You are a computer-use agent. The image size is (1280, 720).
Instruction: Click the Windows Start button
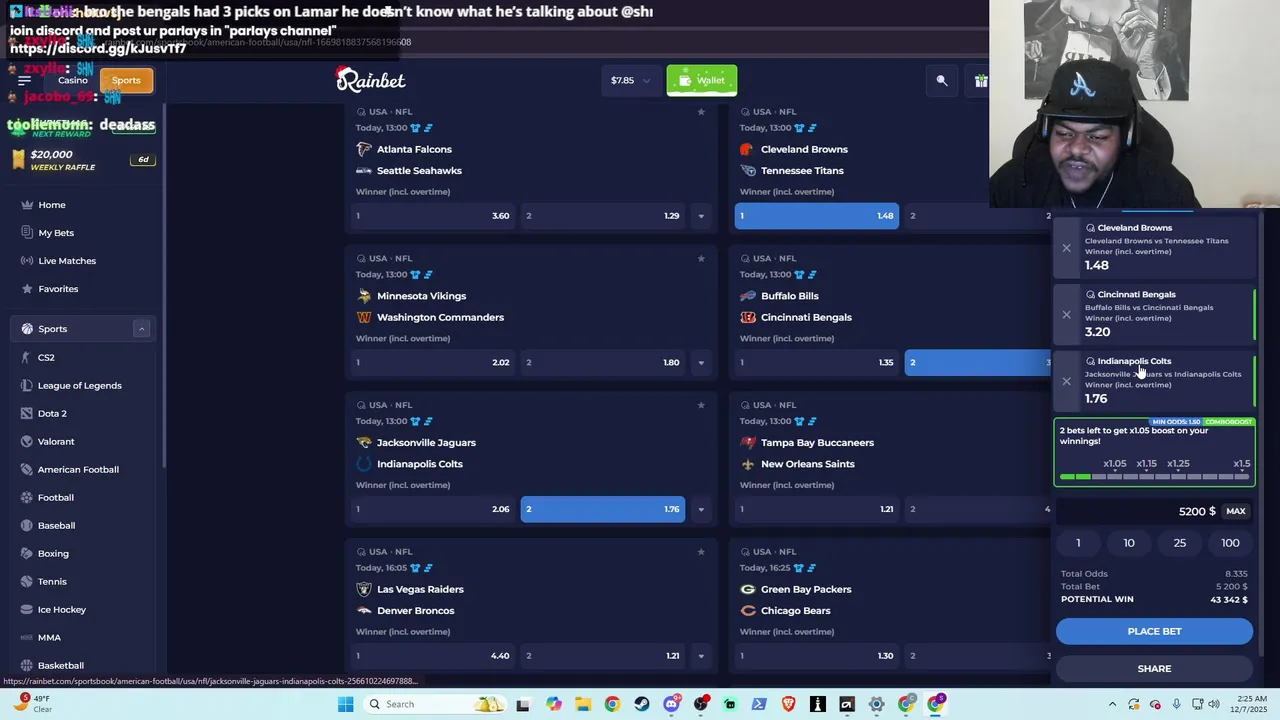click(x=345, y=704)
